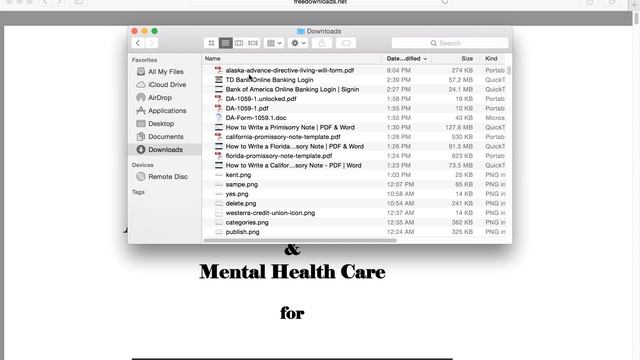Click the Share toolbar button
640x360 pixels.
[x=322, y=43]
